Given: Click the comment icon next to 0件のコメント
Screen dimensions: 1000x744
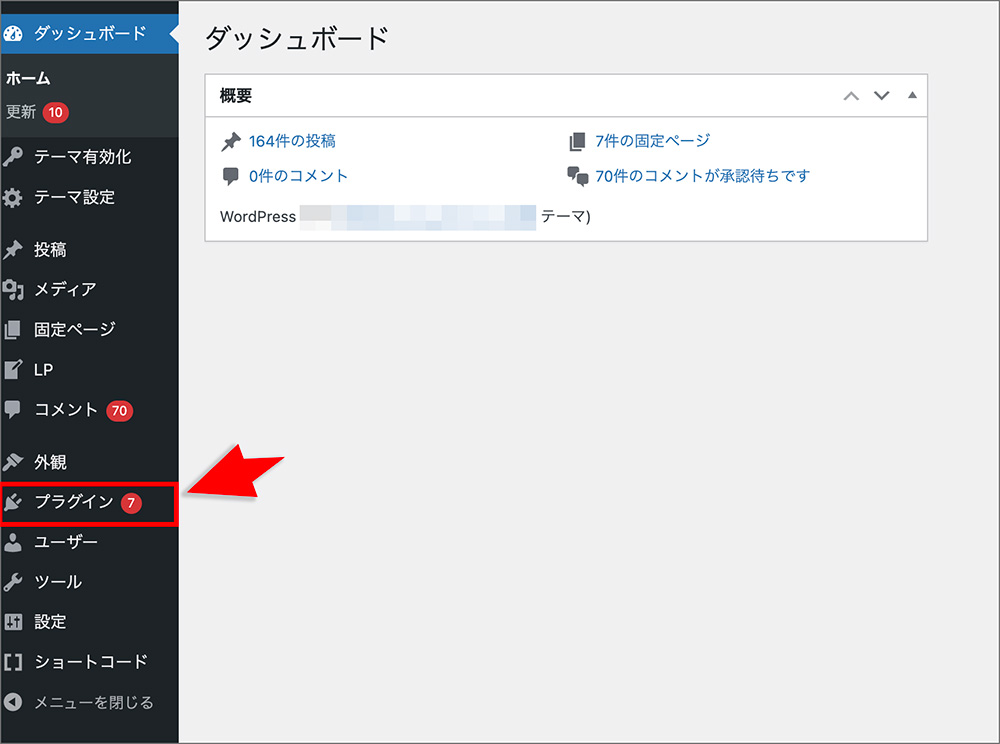Looking at the screenshot, I should click(231, 177).
